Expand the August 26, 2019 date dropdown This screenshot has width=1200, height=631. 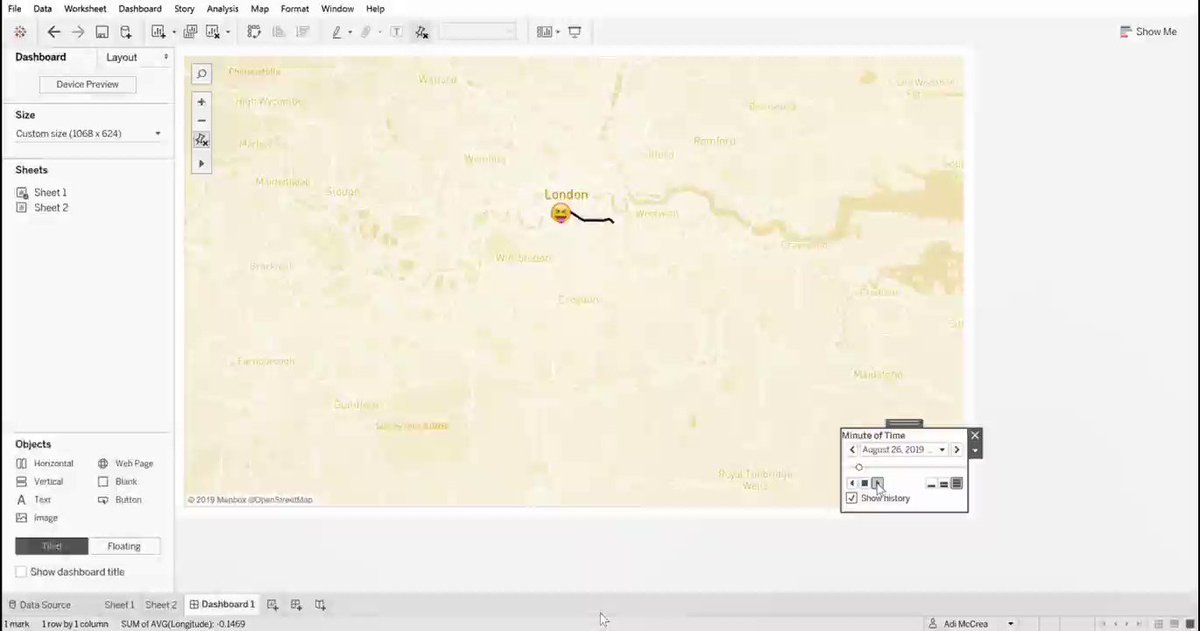tap(941, 450)
